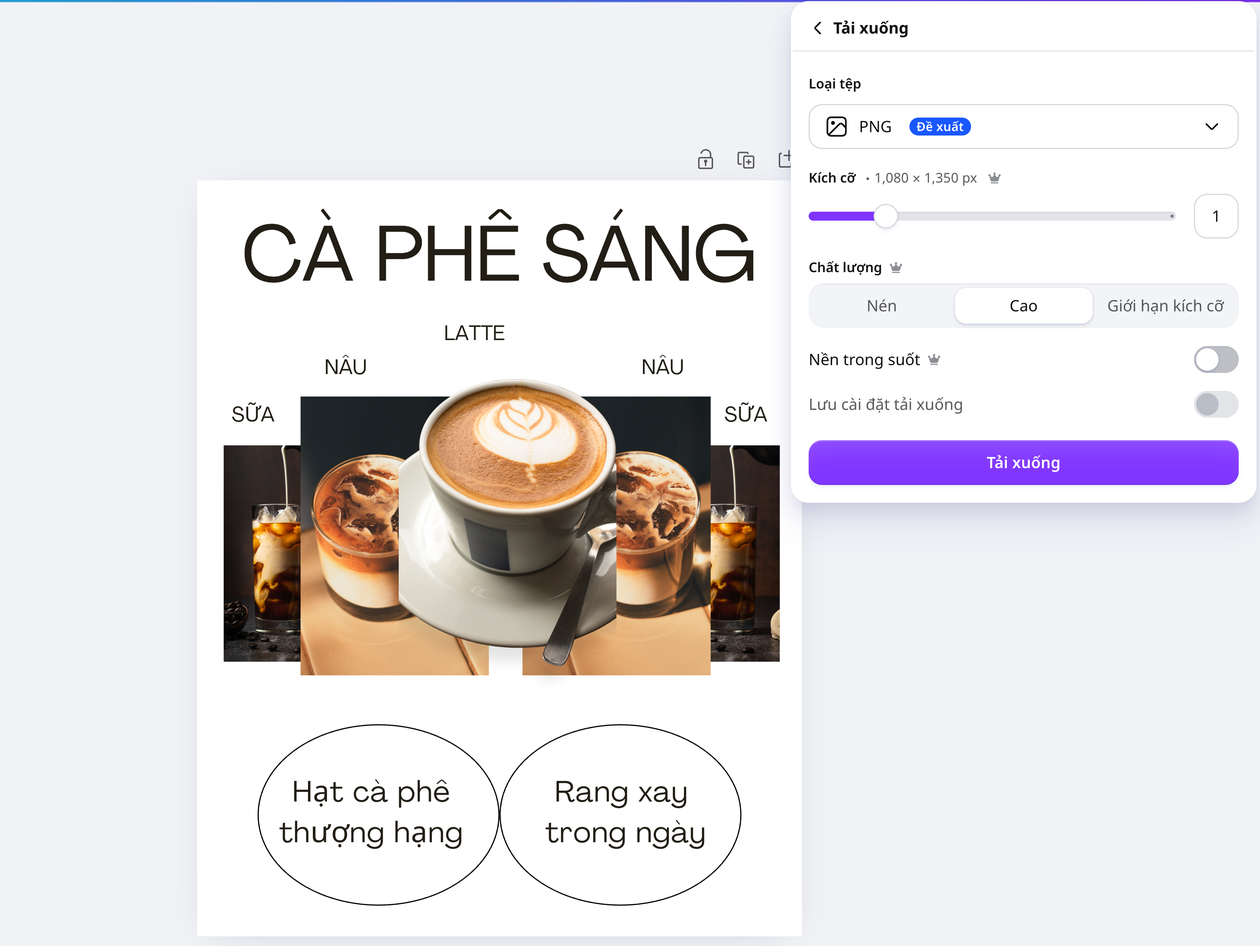This screenshot has width=1260, height=946.
Task: Select the latte cup image in center
Action: pyautogui.click(x=508, y=520)
